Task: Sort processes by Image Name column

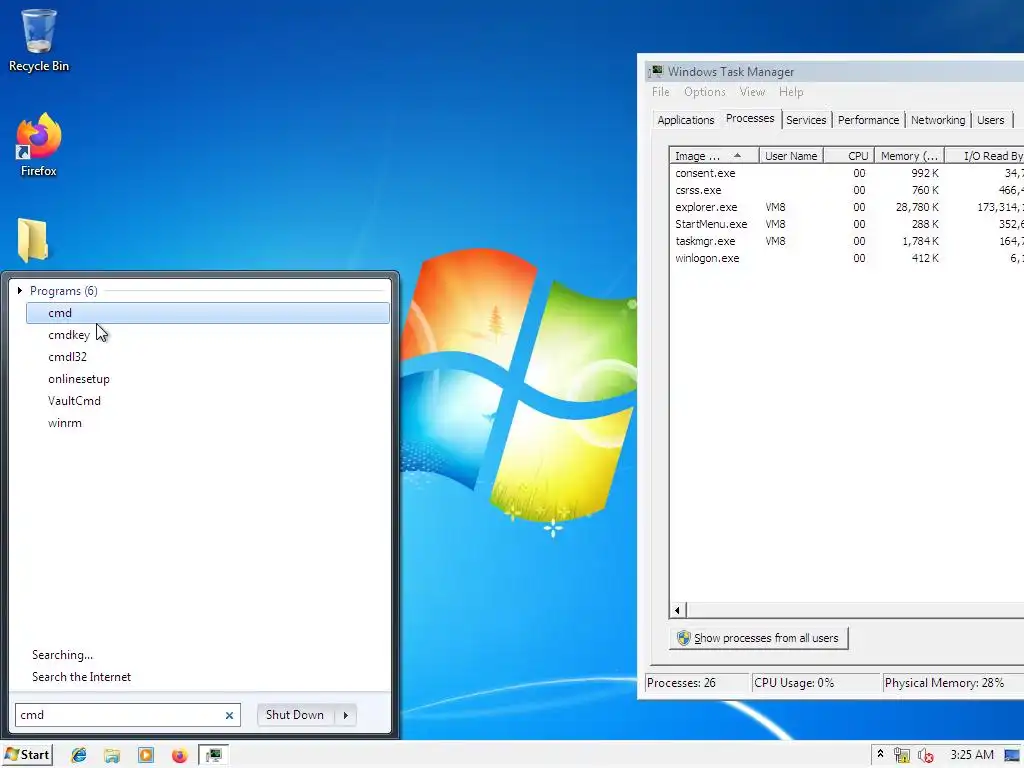Action: pyautogui.click(x=714, y=156)
